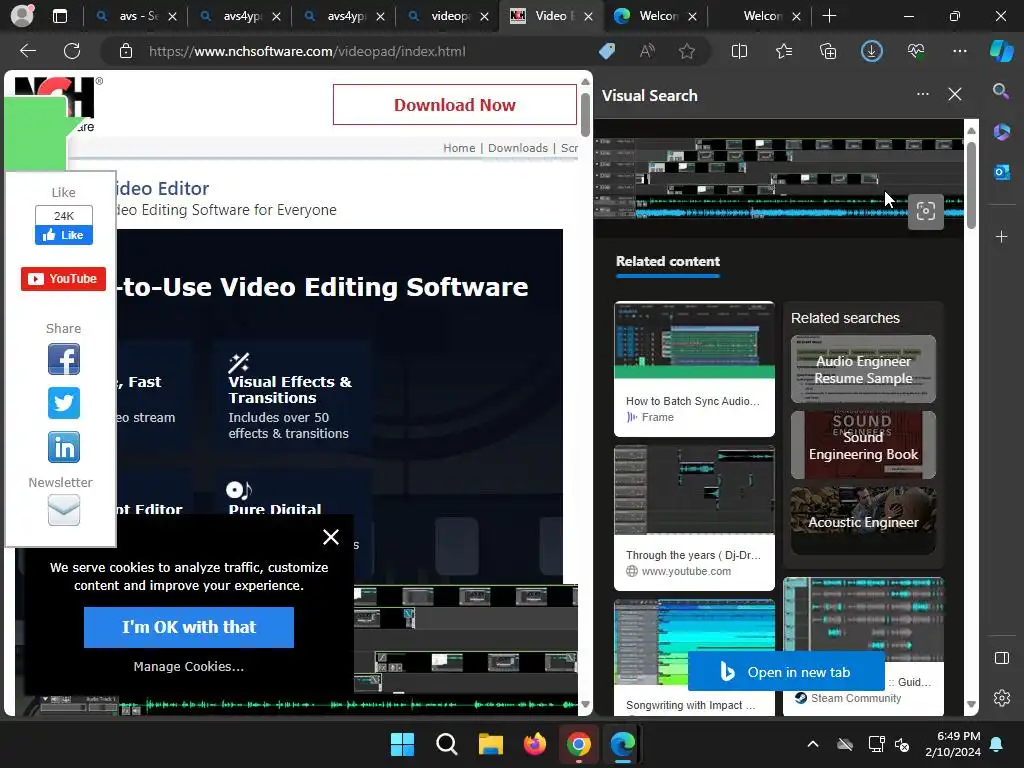Click Visual Search panel scrollbar thumb
The image size is (1024, 768).
[971, 185]
